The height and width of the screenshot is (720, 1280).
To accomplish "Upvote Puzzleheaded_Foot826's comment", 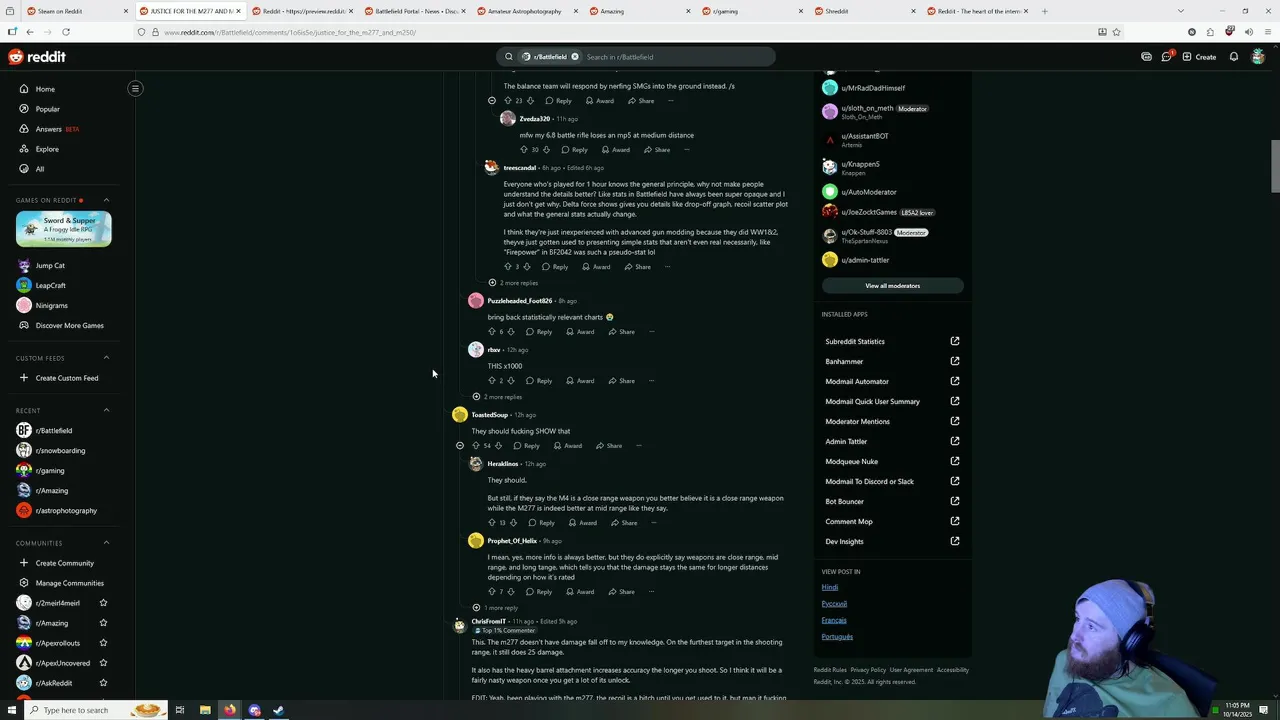I will click(491, 332).
